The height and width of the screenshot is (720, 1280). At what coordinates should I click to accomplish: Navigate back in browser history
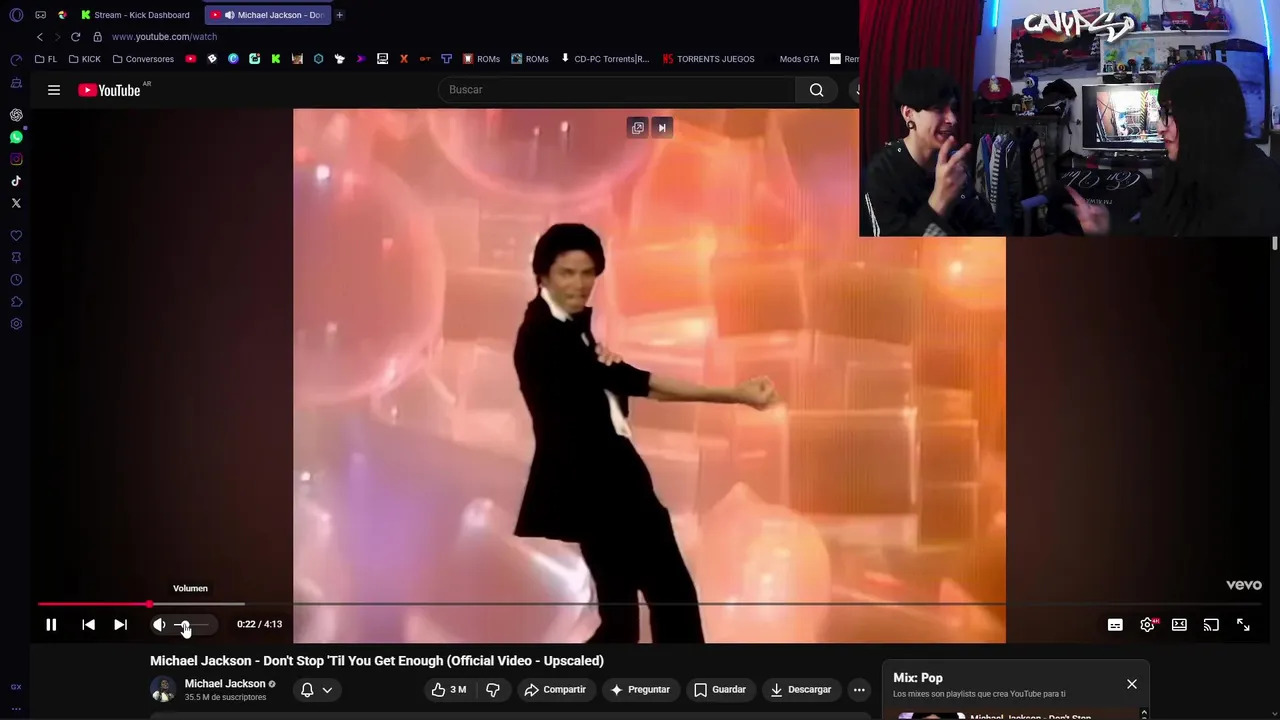(x=40, y=37)
